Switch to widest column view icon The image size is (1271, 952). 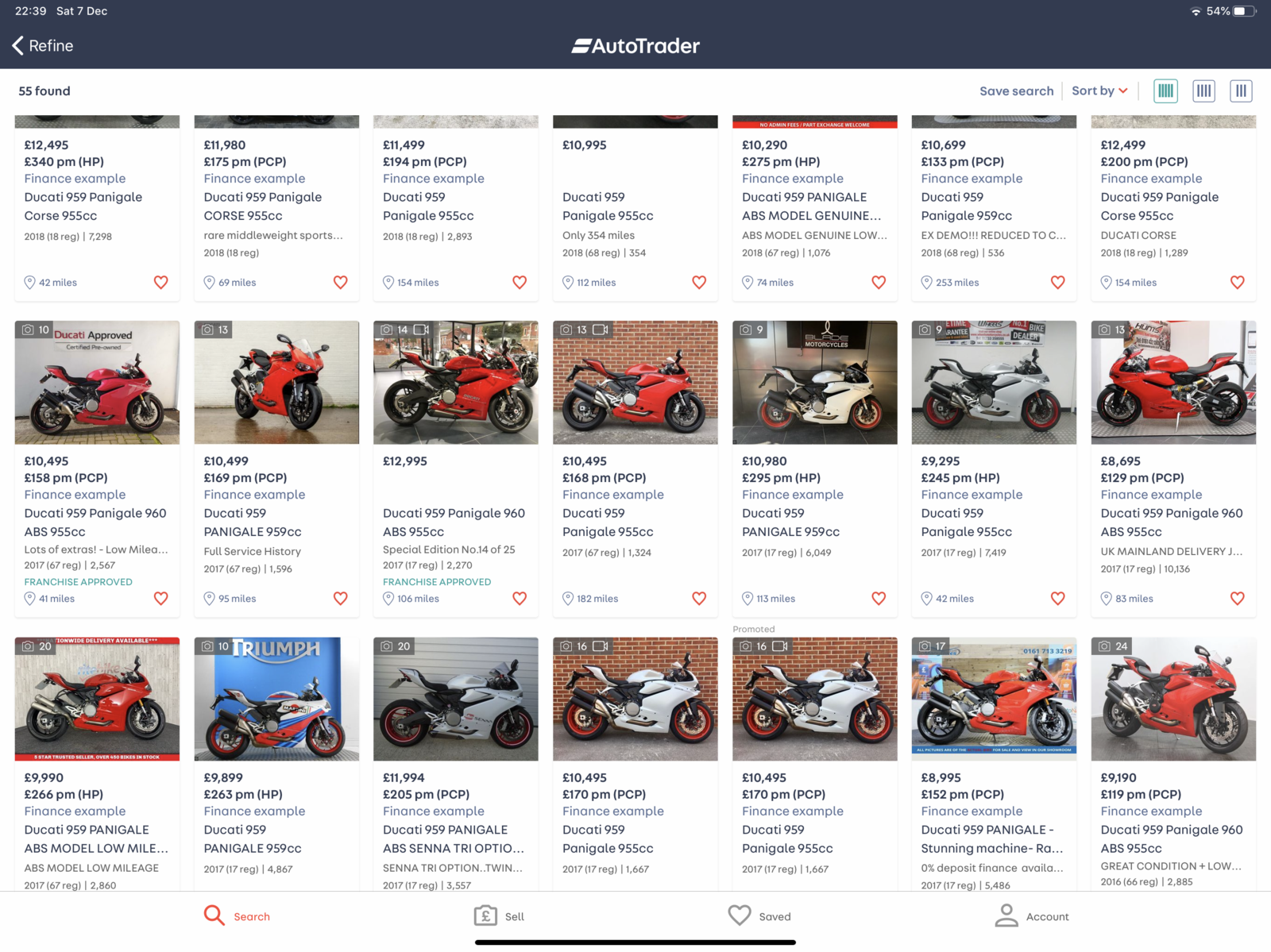1241,91
